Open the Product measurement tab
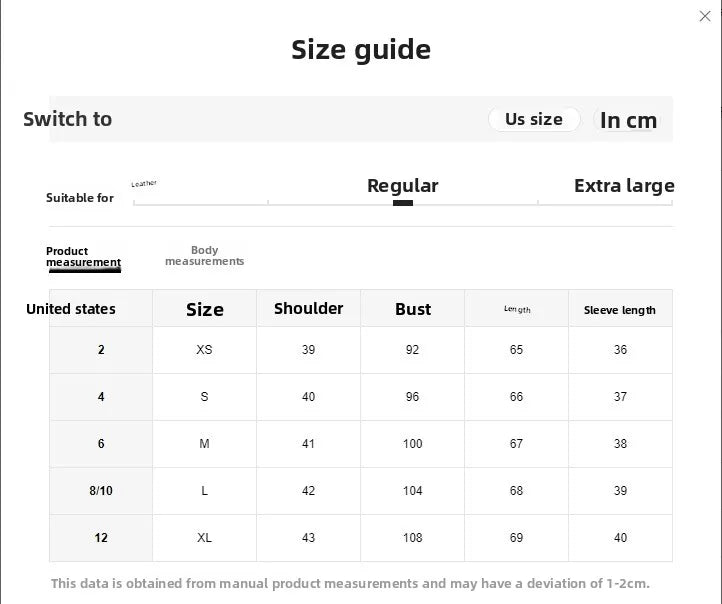Image resolution: width=722 pixels, height=604 pixels. coord(83,257)
